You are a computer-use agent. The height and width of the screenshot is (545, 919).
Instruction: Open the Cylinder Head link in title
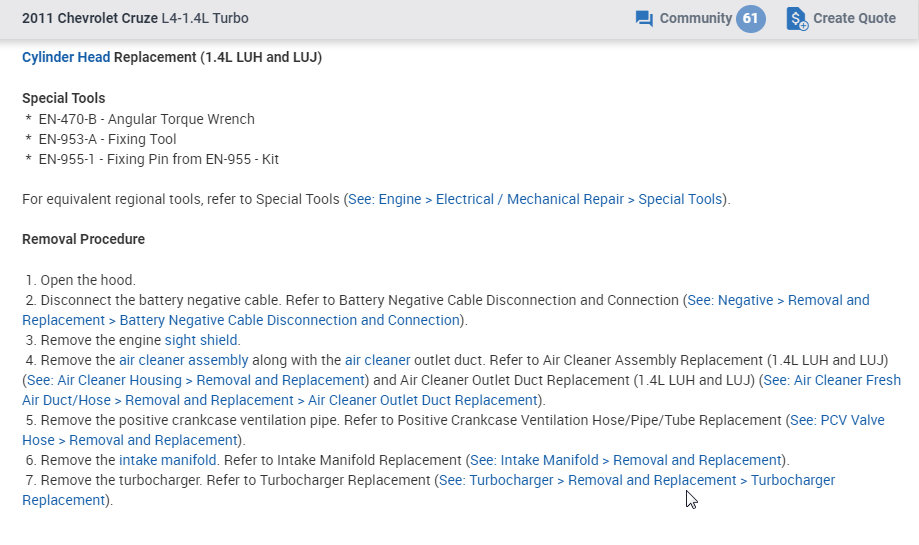pyautogui.click(x=66, y=57)
